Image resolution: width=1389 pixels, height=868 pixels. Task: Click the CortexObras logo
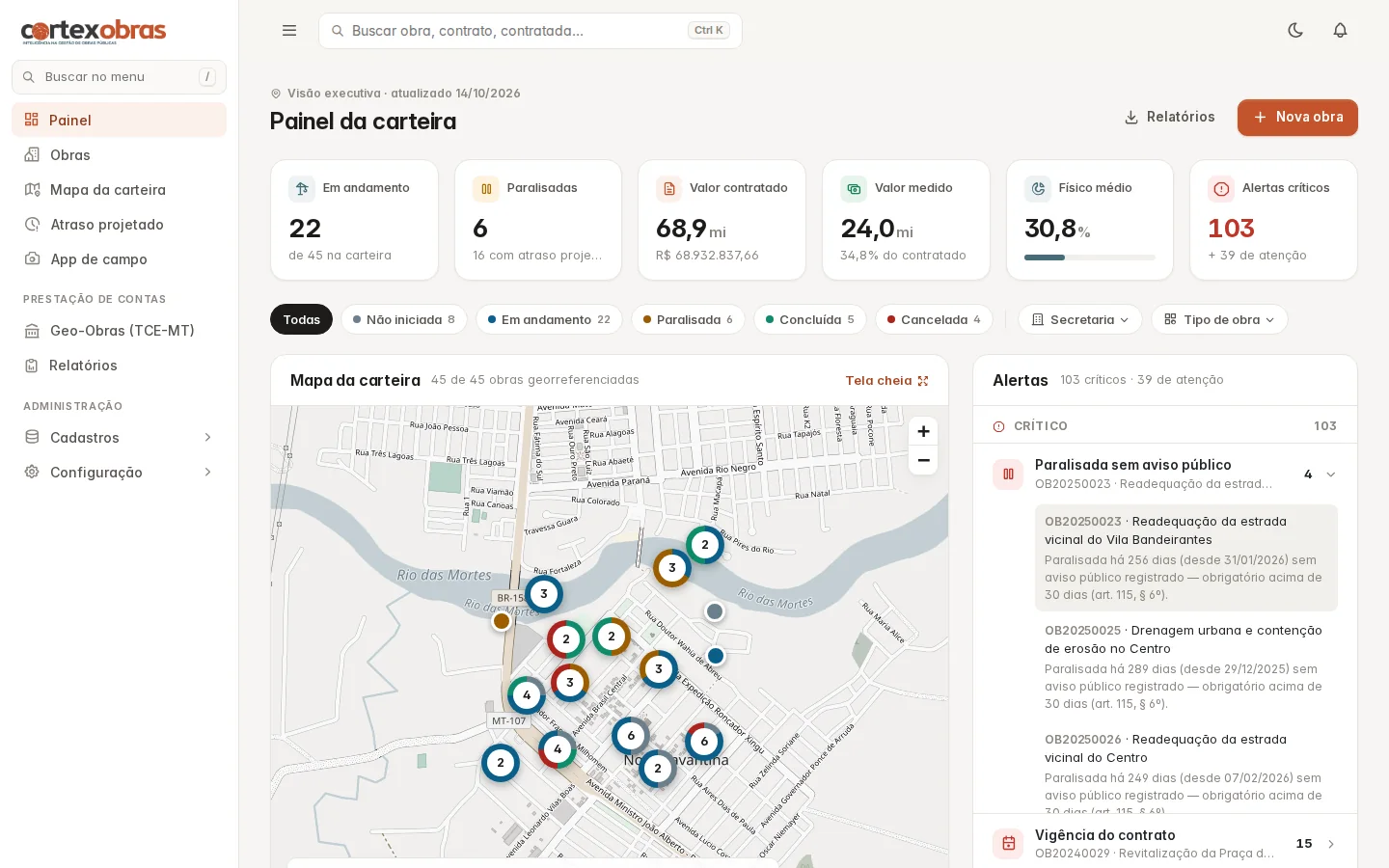coord(94,31)
